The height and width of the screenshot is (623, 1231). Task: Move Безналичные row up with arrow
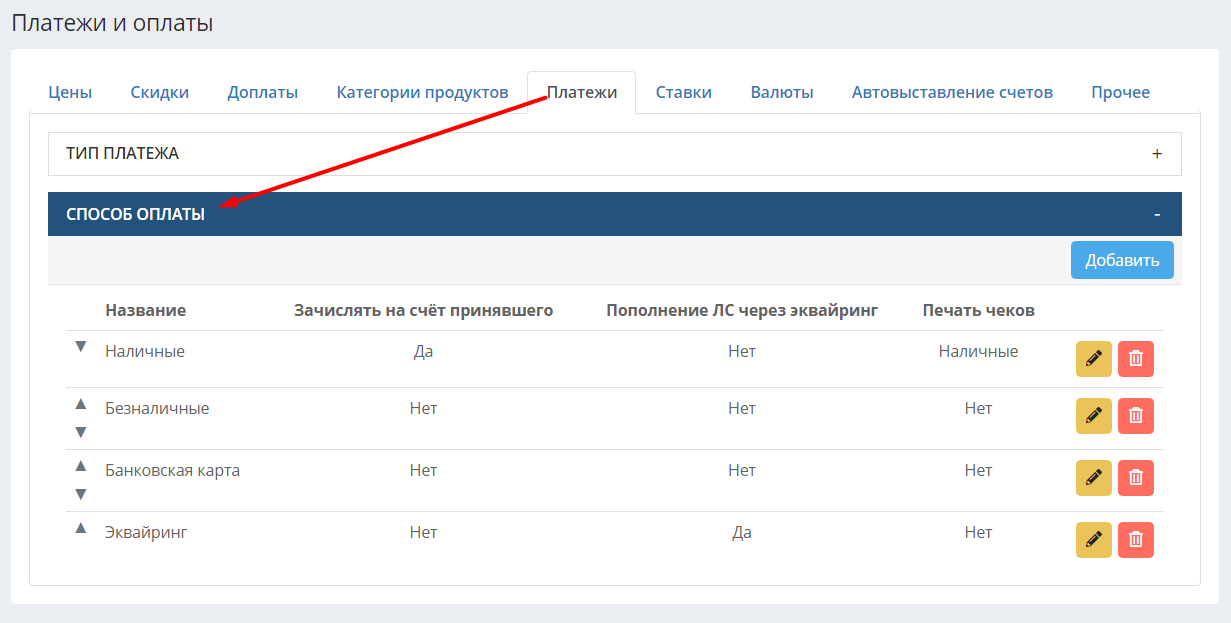[81, 404]
